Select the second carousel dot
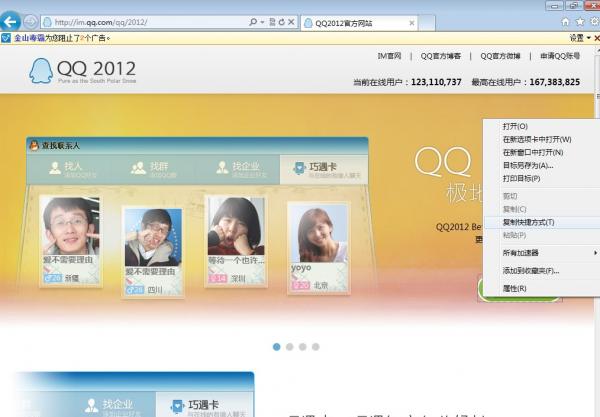Screen dimensions: 600x417 tap(290, 347)
